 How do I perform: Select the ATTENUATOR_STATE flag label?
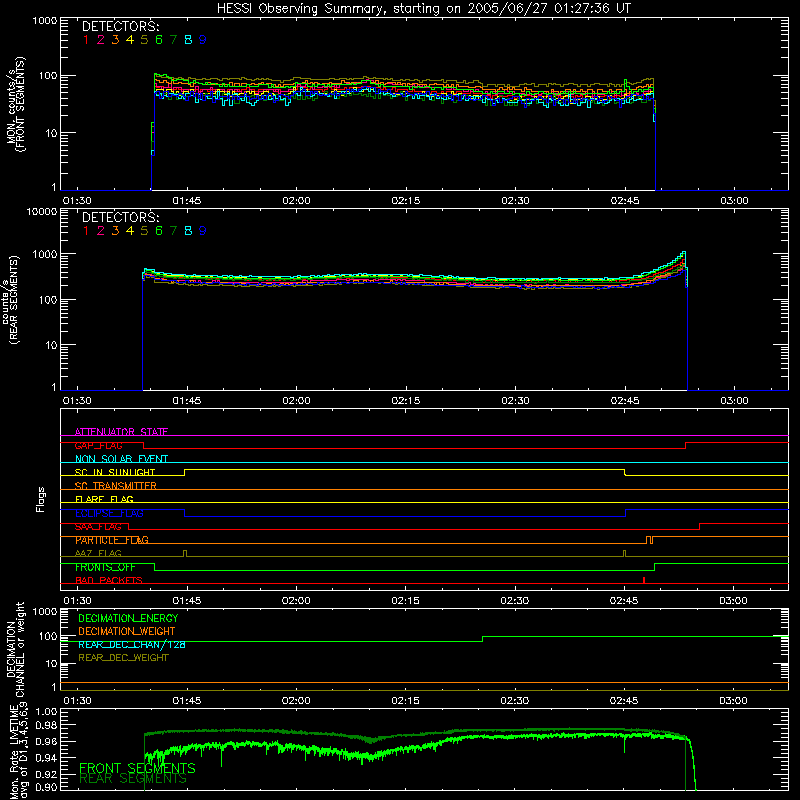(121, 432)
